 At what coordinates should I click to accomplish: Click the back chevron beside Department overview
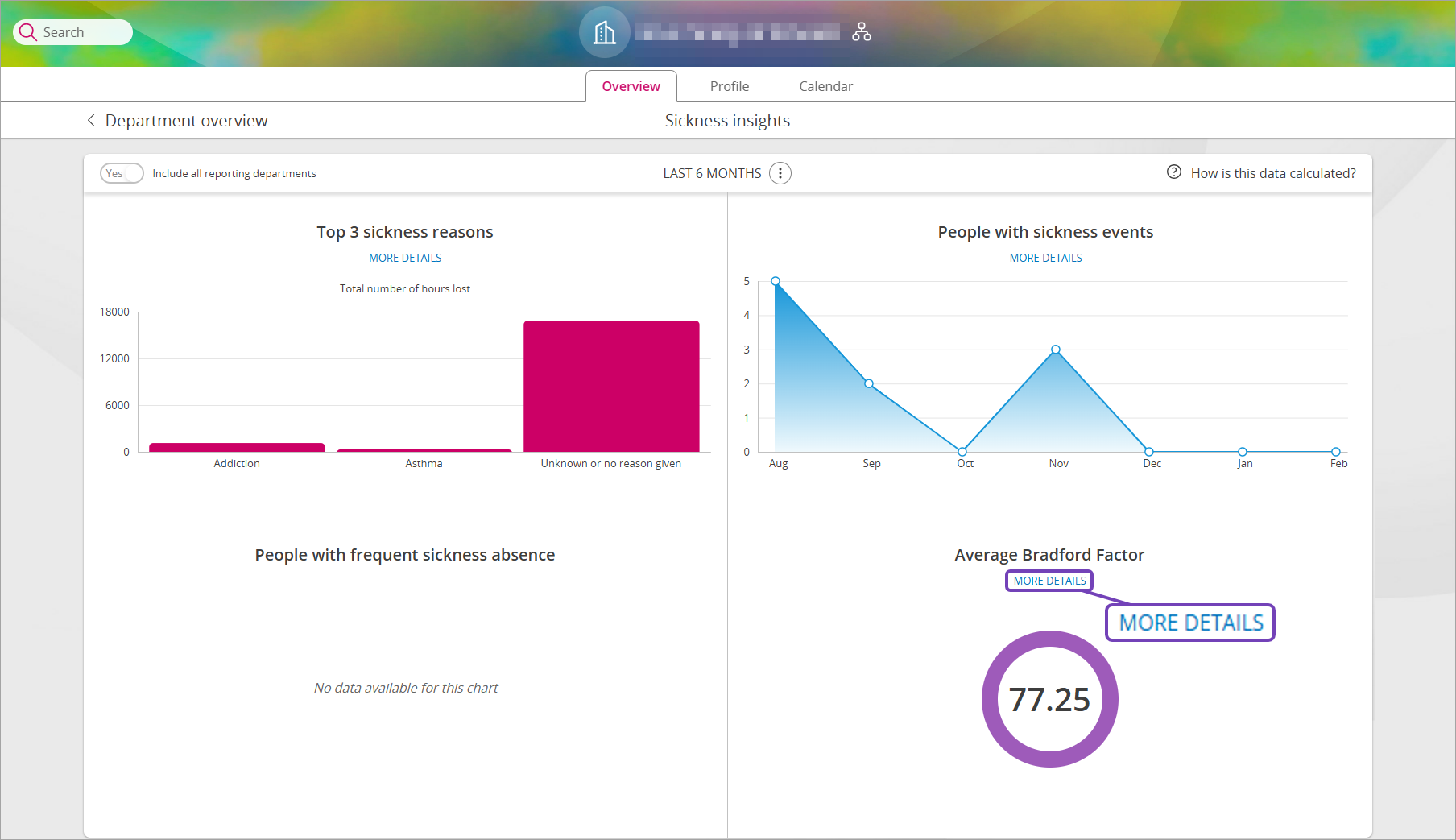coord(91,120)
